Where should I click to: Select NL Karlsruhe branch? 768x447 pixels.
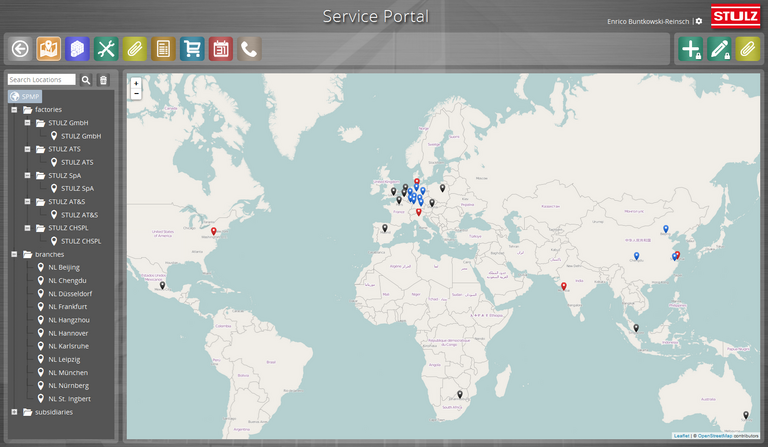pyautogui.click(x=63, y=346)
